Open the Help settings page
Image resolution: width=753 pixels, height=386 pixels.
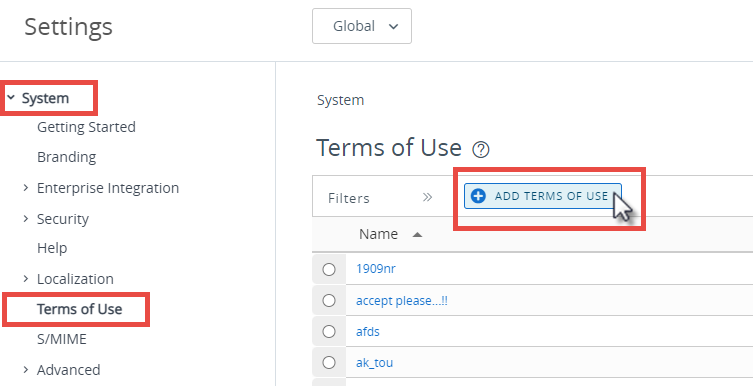coord(52,248)
